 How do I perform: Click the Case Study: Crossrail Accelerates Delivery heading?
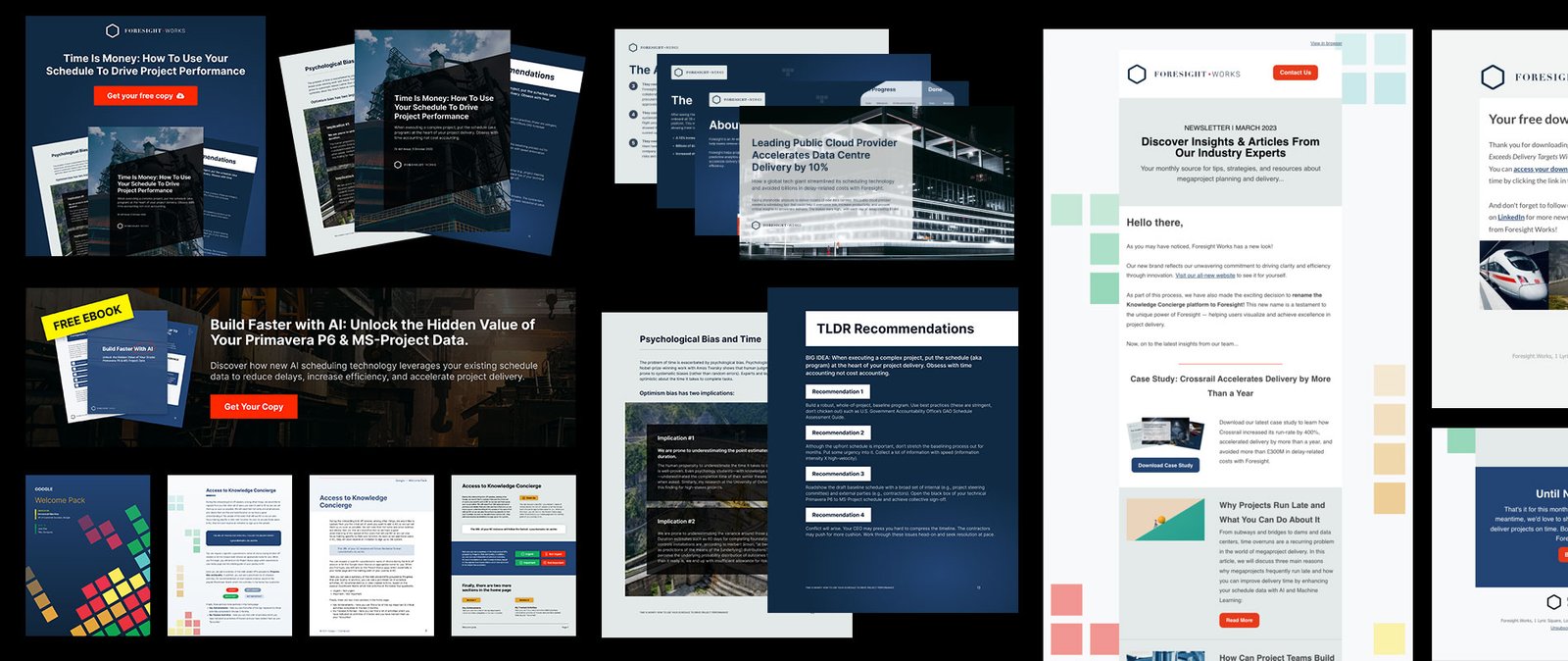tap(1230, 385)
